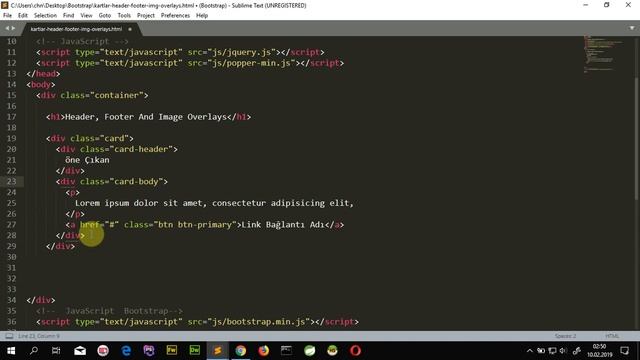Screen dimensions: 640x360
Task: Open the red screen recorder taskbar icon
Action: (103, 351)
